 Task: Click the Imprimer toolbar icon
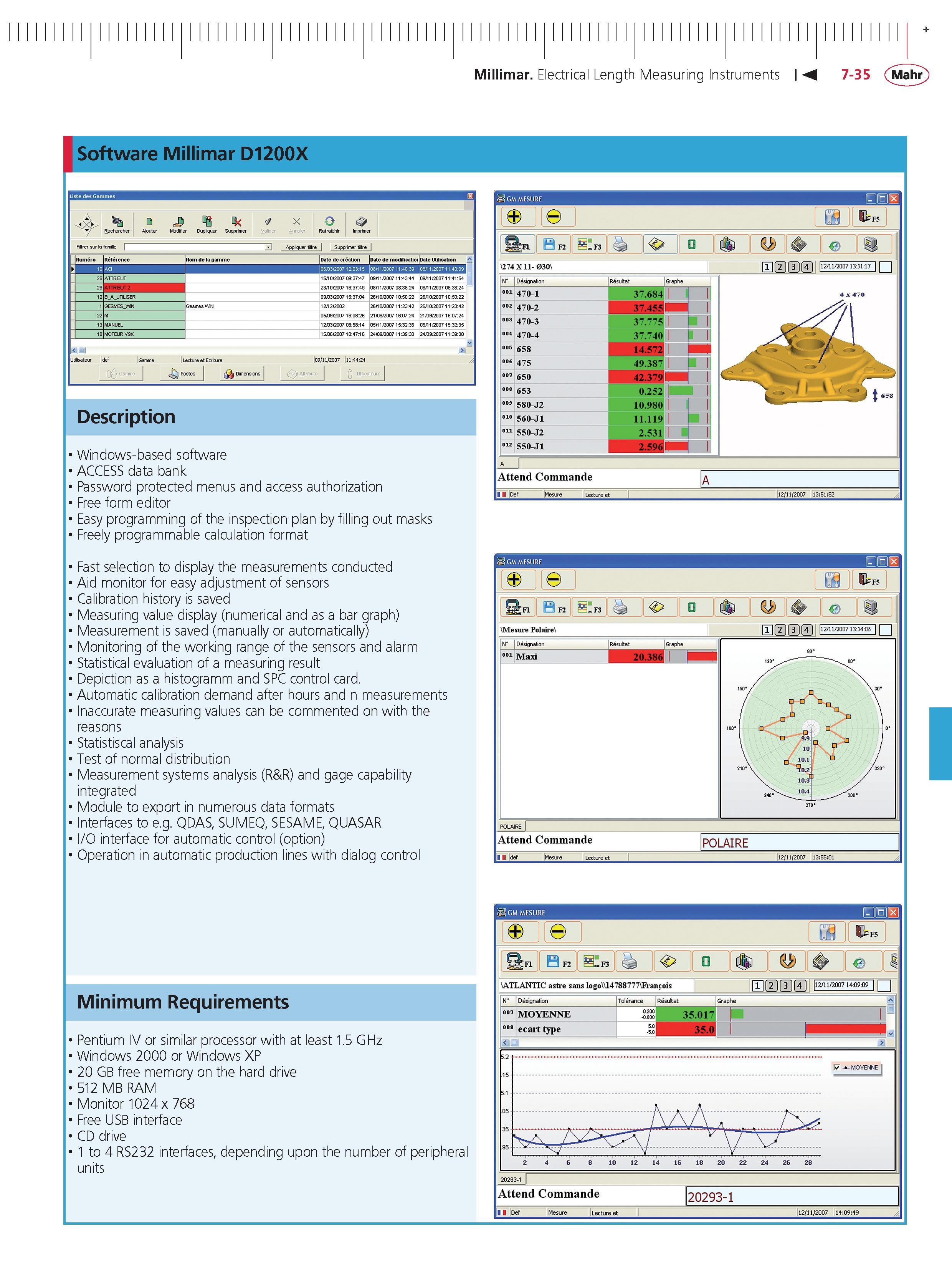coord(362,224)
